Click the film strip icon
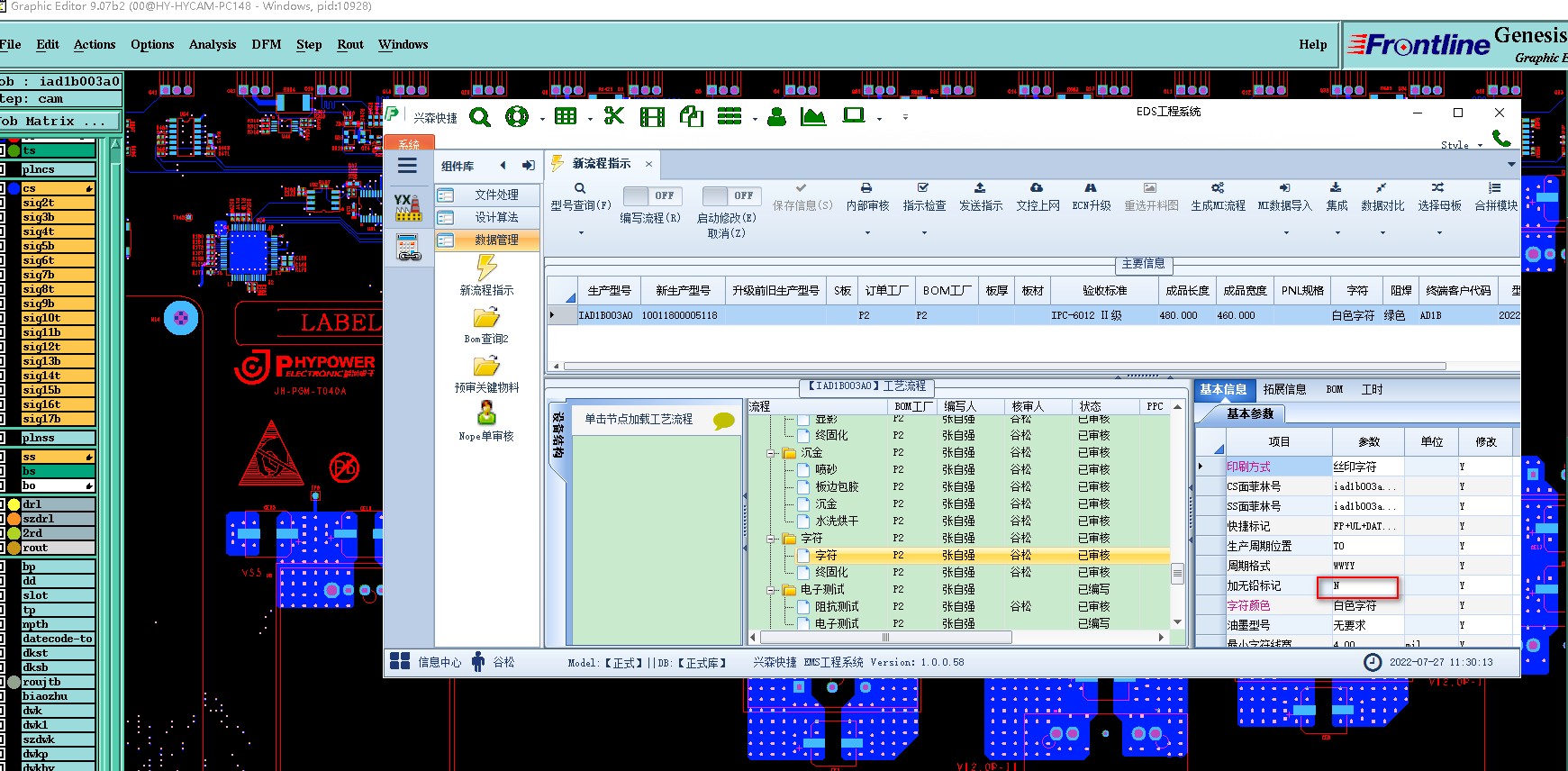Screen dimensions: 1568x771 (x=652, y=117)
